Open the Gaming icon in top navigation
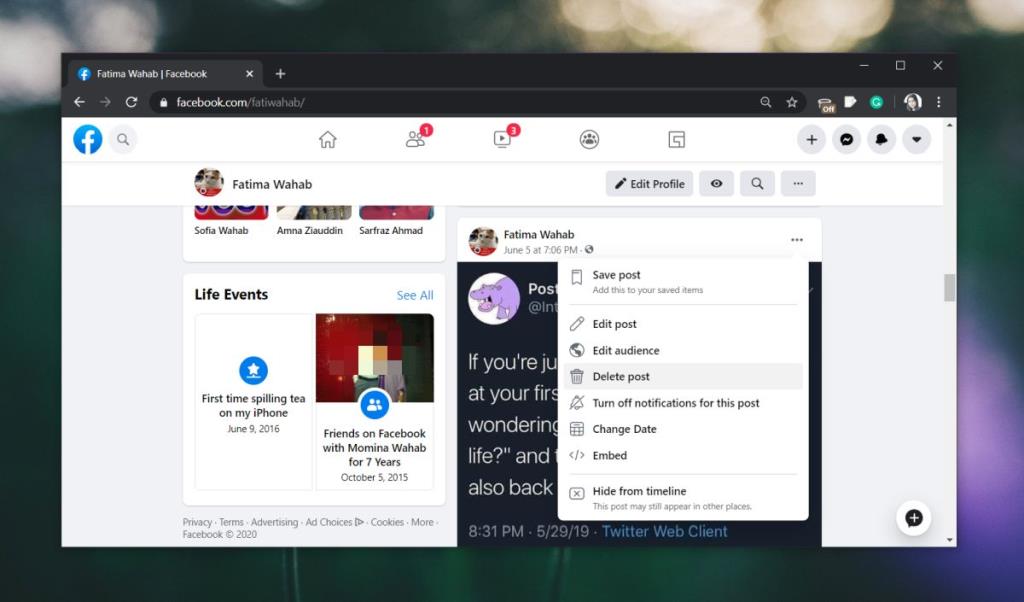The height and width of the screenshot is (602, 1024). [676, 140]
